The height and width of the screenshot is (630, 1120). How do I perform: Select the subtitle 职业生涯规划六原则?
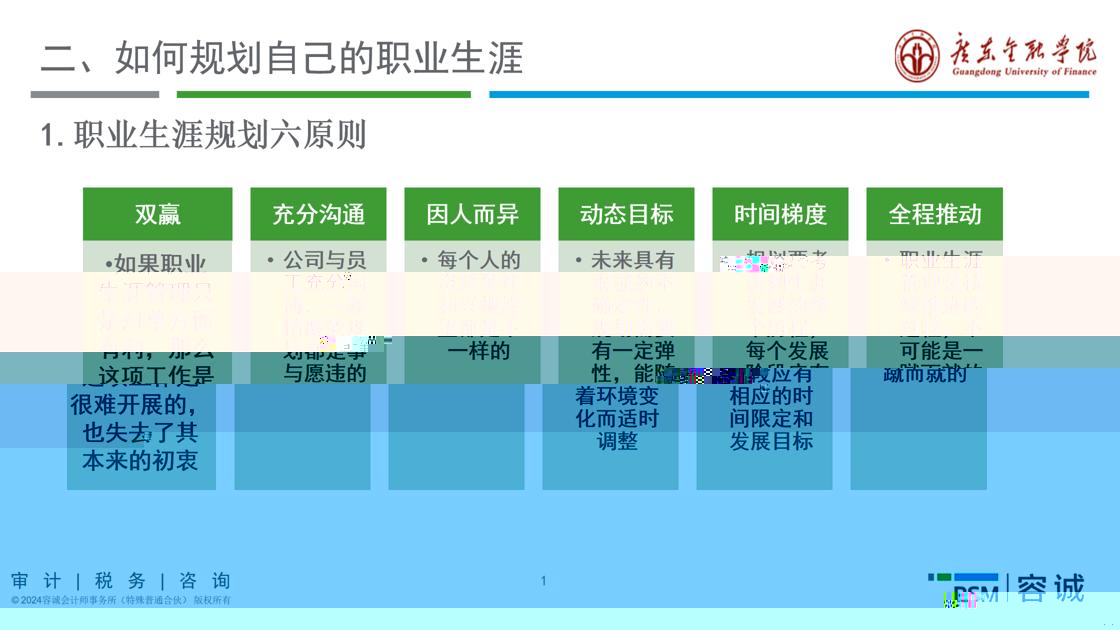tap(204, 134)
